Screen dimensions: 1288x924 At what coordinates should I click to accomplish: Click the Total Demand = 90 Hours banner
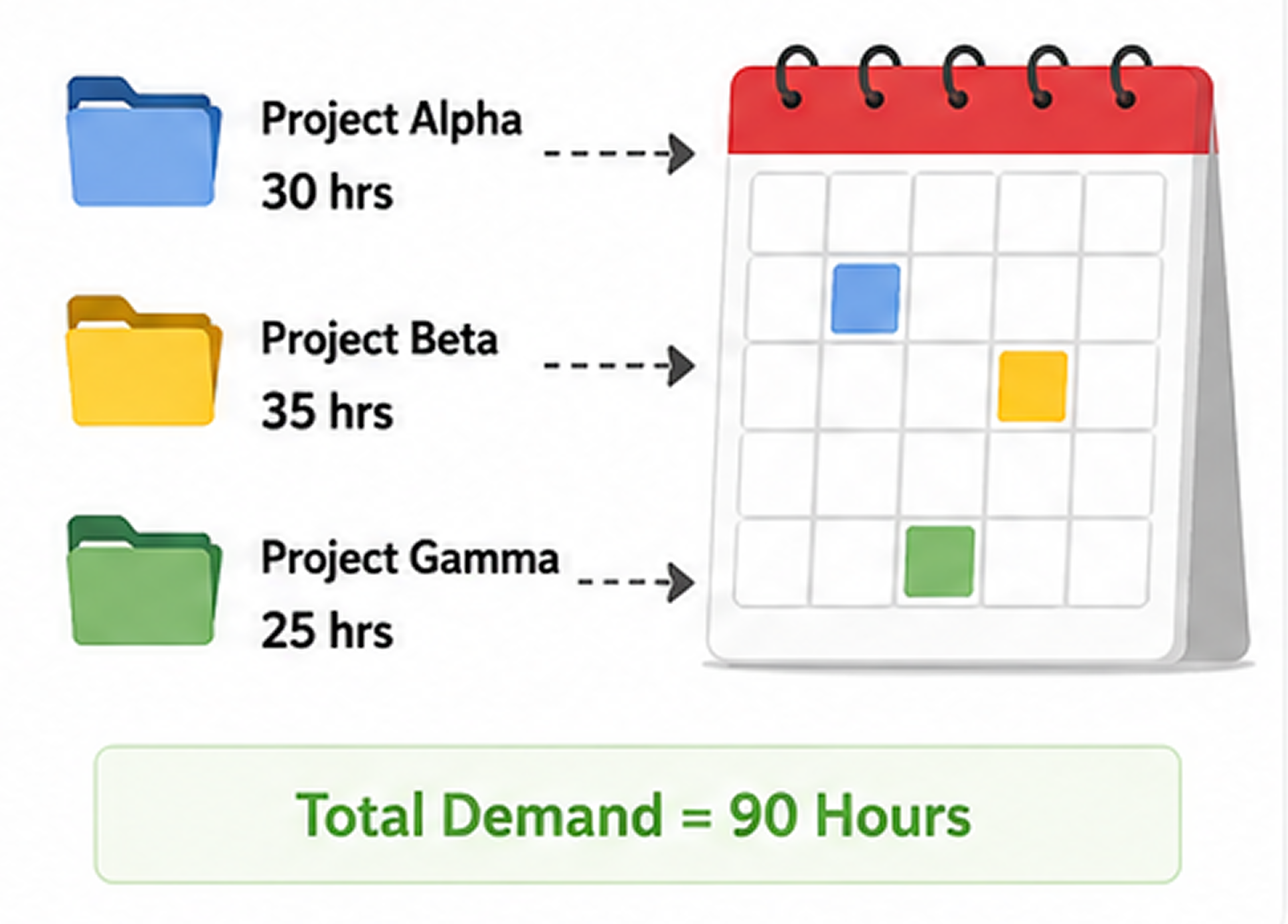pos(637,814)
